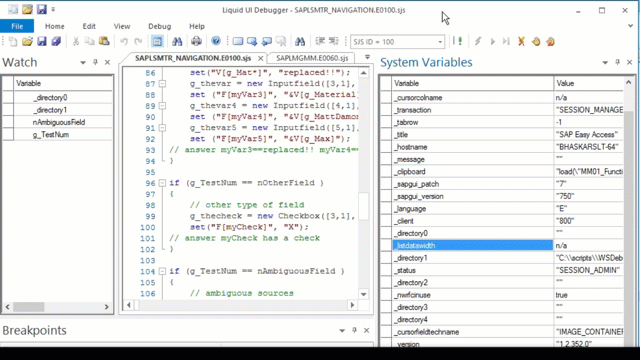Image resolution: width=640 pixels, height=360 pixels.
Task: Click the Print toolbar icon
Action: pyautogui.click(x=196, y=41)
